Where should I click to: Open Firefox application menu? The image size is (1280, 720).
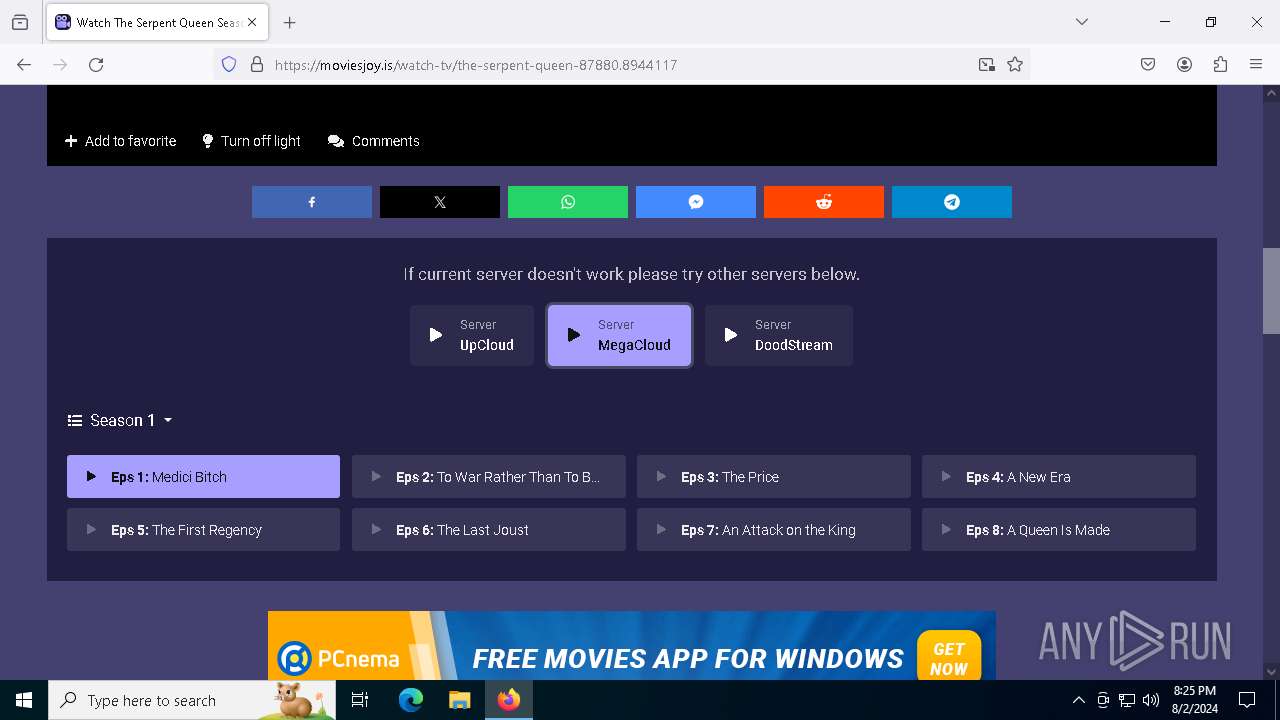(1256, 64)
